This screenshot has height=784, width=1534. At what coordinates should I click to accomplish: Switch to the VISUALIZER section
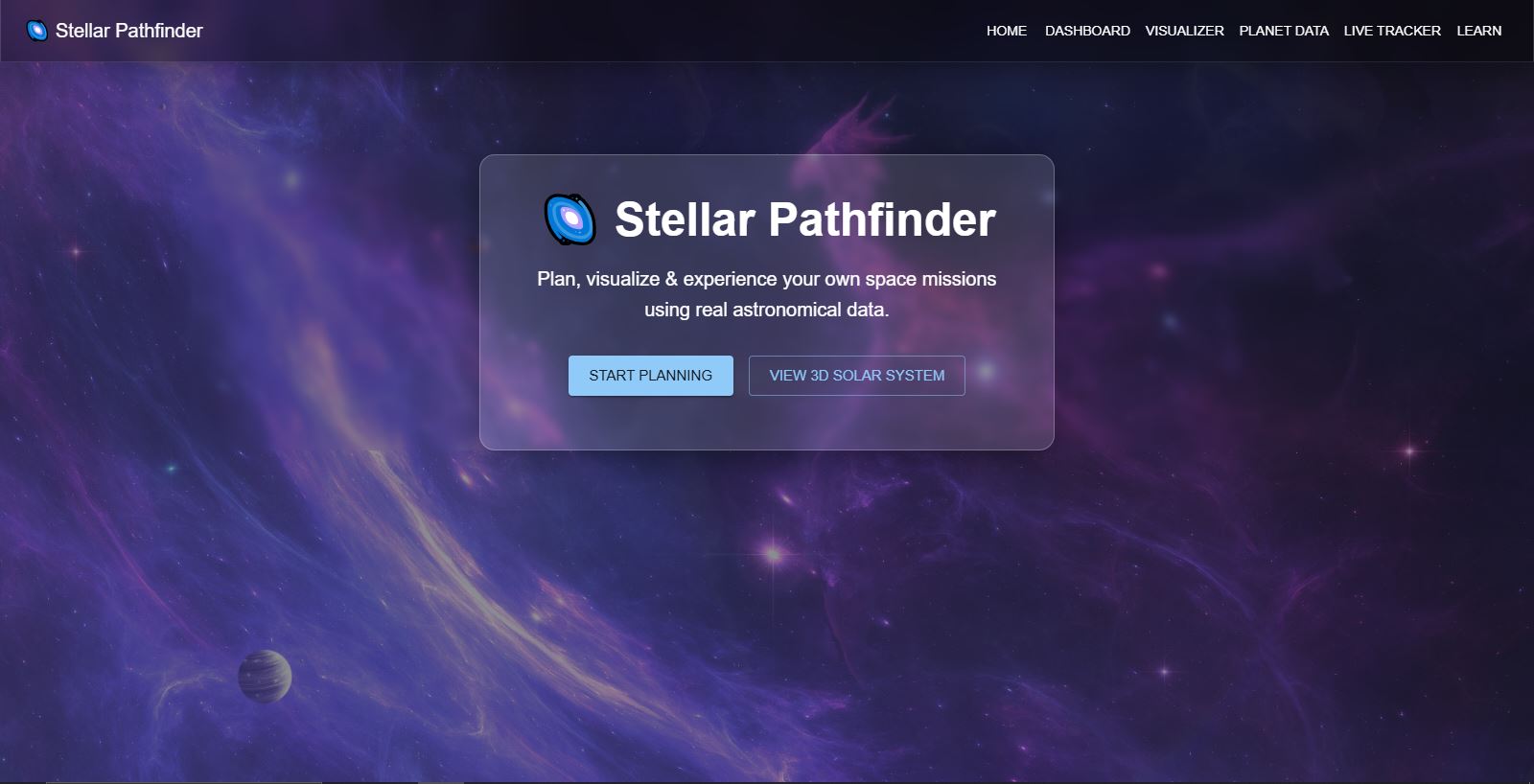1184,31
